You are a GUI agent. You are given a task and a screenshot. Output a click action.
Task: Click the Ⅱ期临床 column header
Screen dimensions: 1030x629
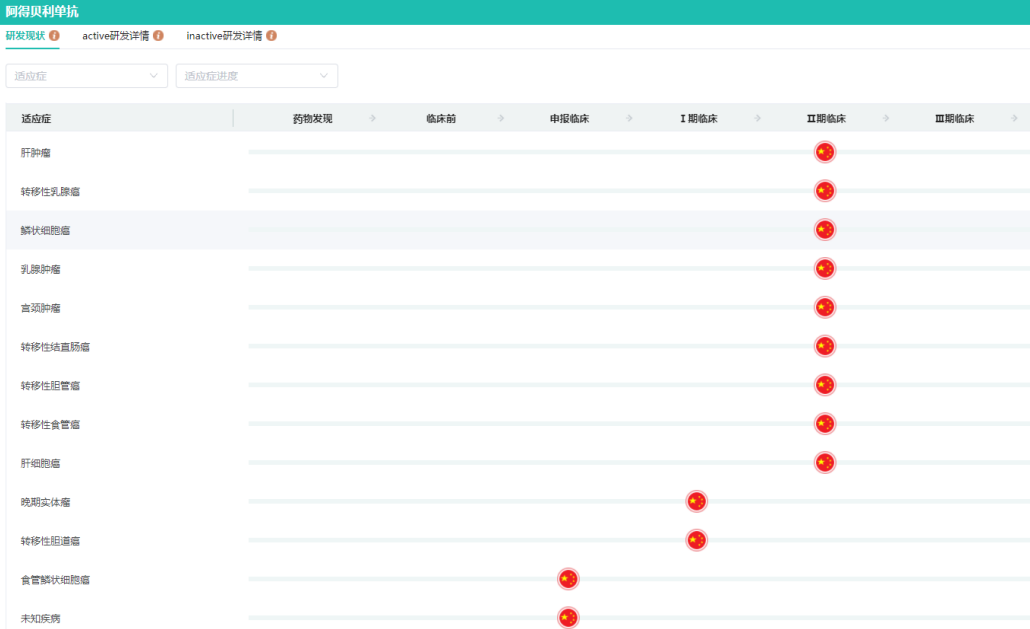[x=826, y=119]
